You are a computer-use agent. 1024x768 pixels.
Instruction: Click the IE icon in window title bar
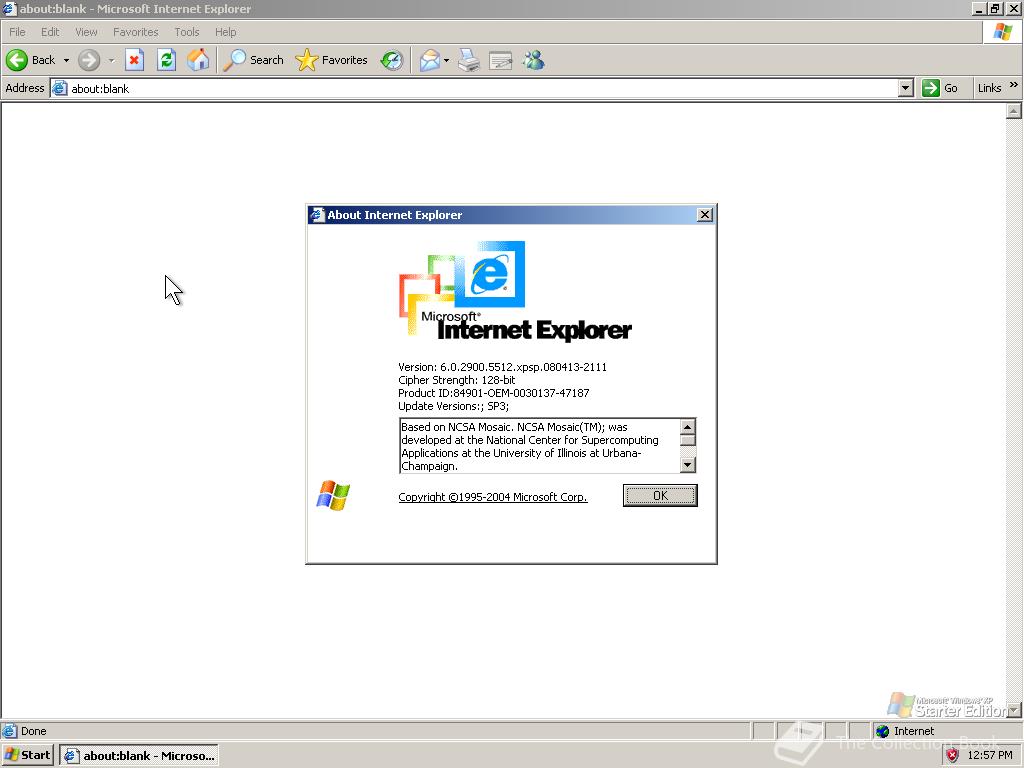pos(9,8)
